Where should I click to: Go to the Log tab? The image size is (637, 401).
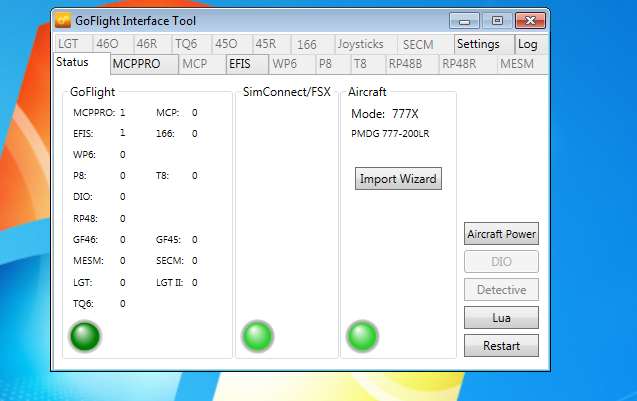(x=527, y=44)
